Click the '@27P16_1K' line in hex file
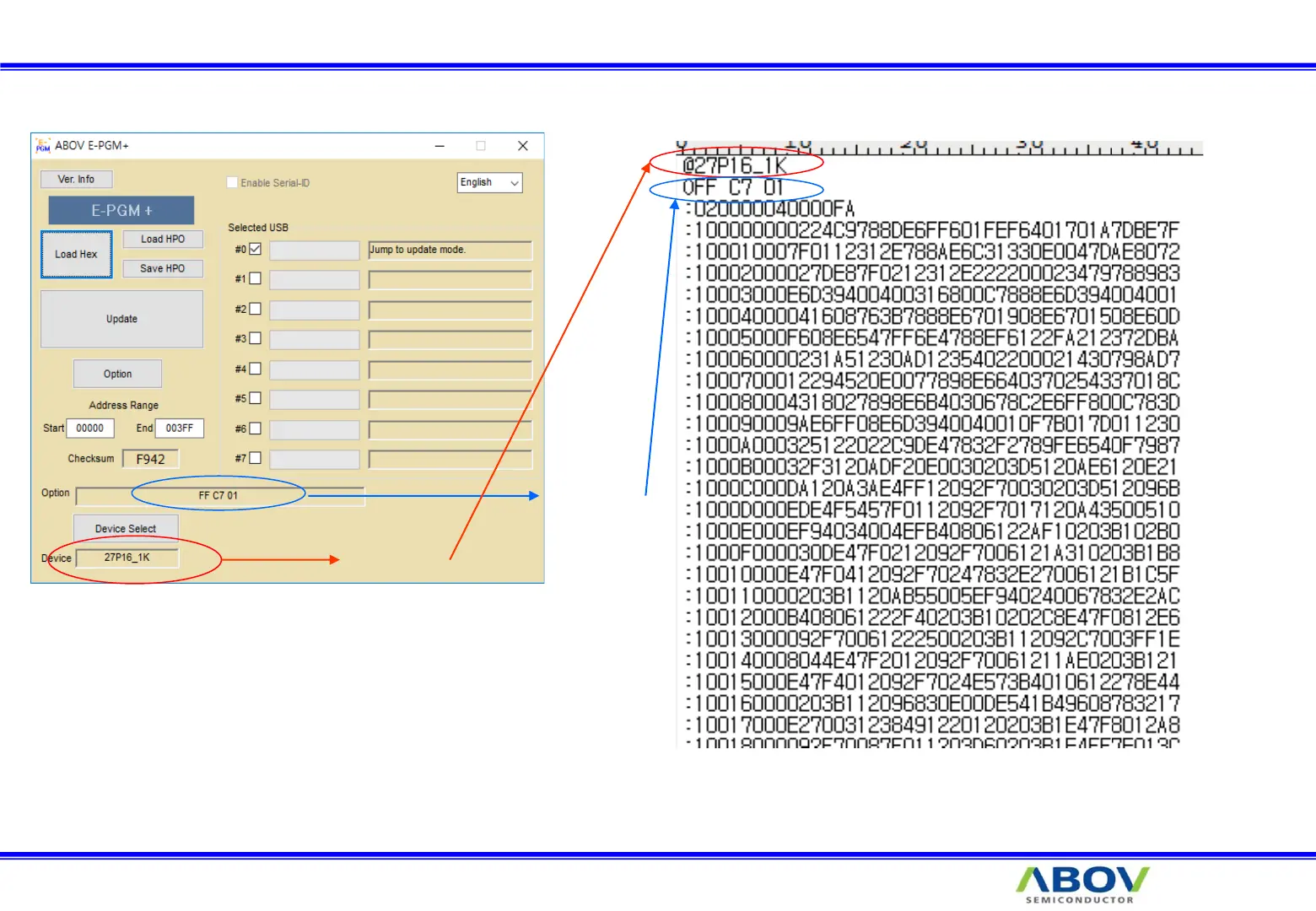This screenshot has width=1316, height=911. 735,165
